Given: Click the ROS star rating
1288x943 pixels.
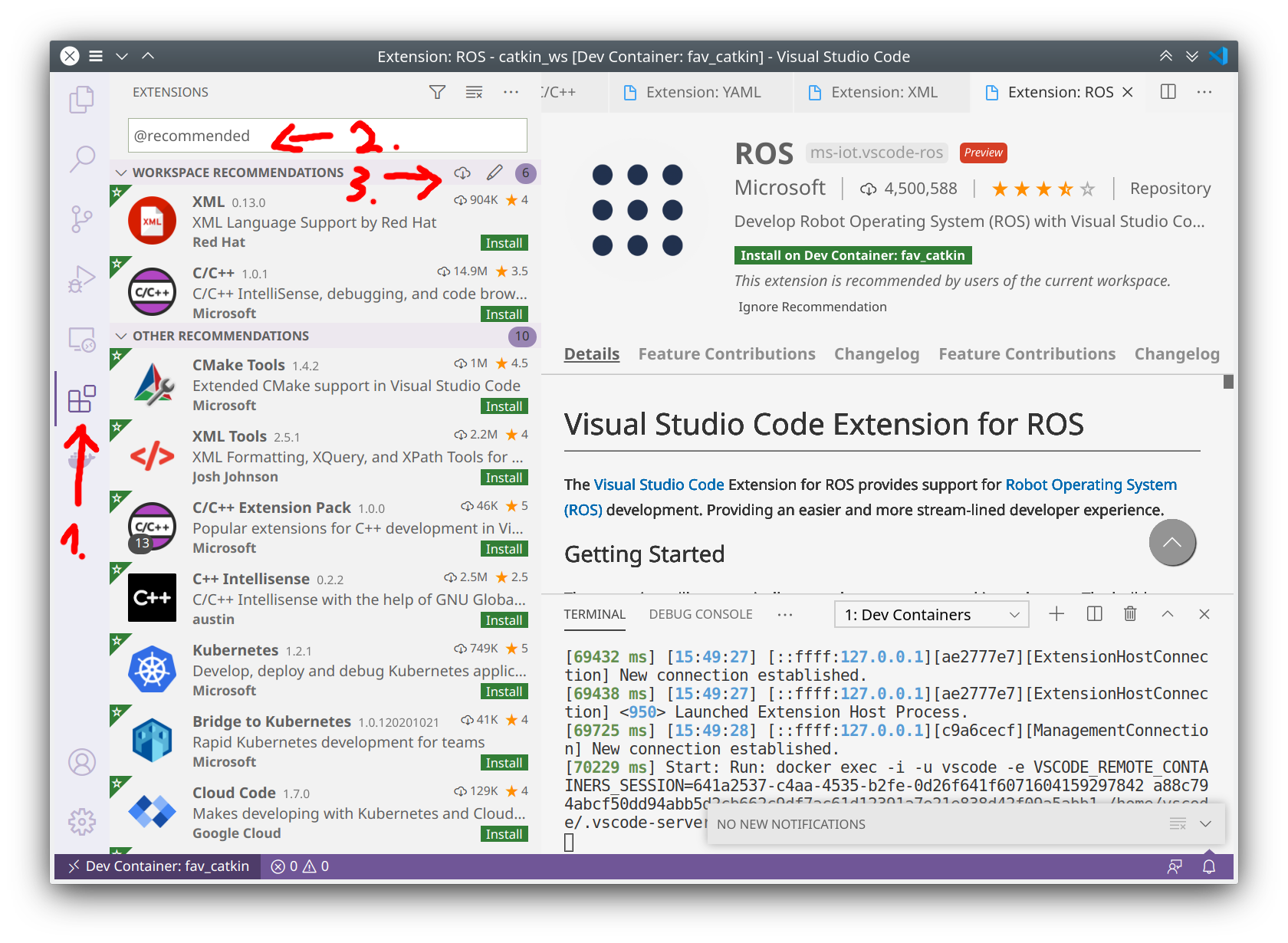Looking at the screenshot, I should 1043,189.
